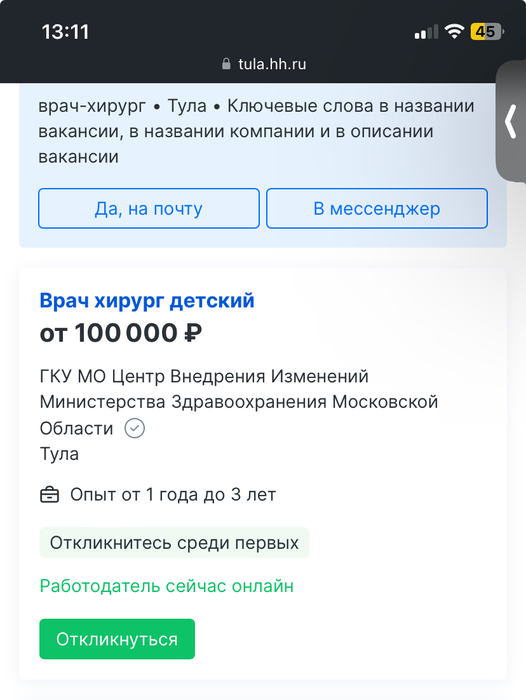Tap the salary "от 100 000 ₽"
The height and width of the screenshot is (700, 526).
click(x=121, y=333)
